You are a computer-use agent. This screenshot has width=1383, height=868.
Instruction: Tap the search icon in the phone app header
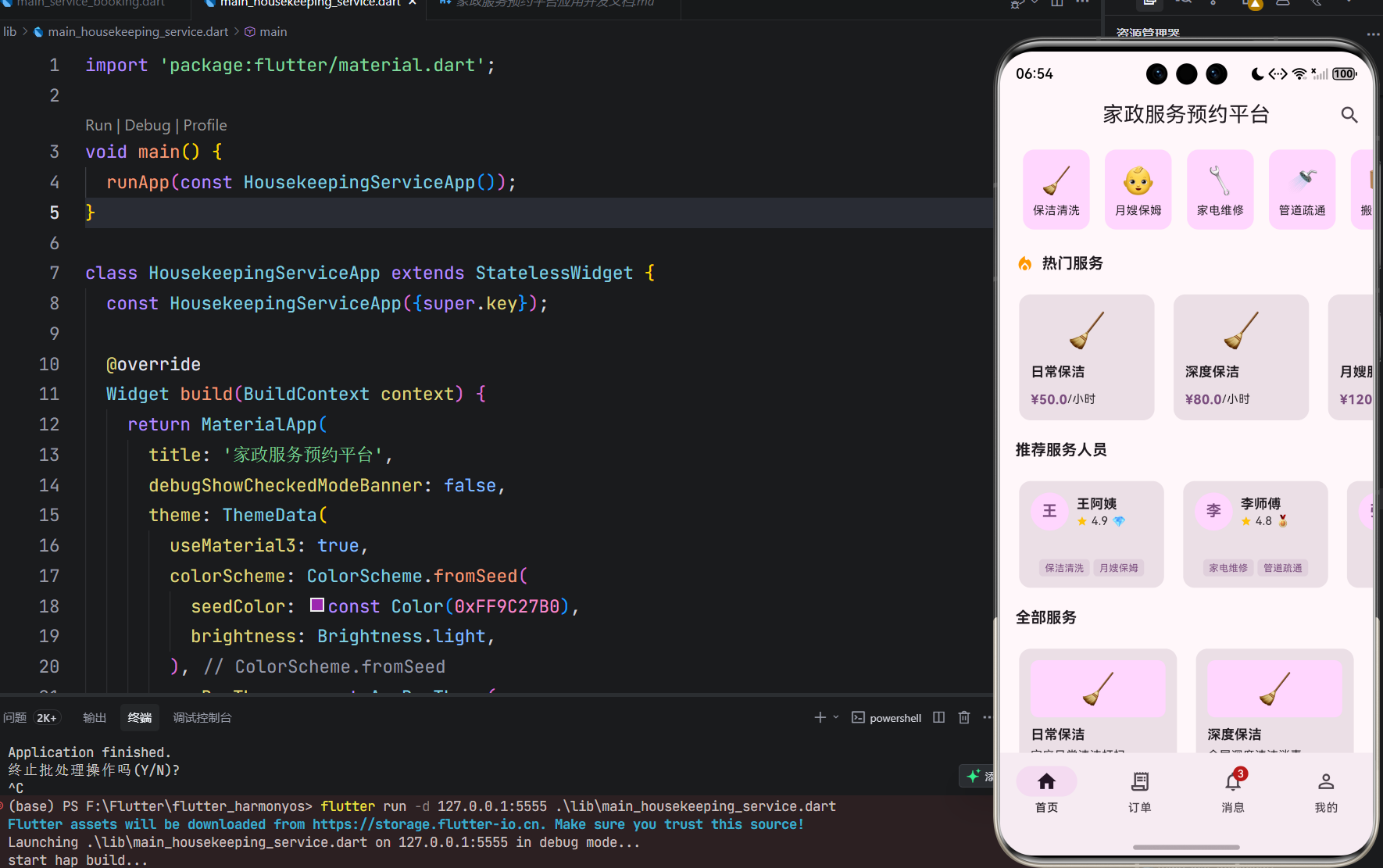[1349, 115]
